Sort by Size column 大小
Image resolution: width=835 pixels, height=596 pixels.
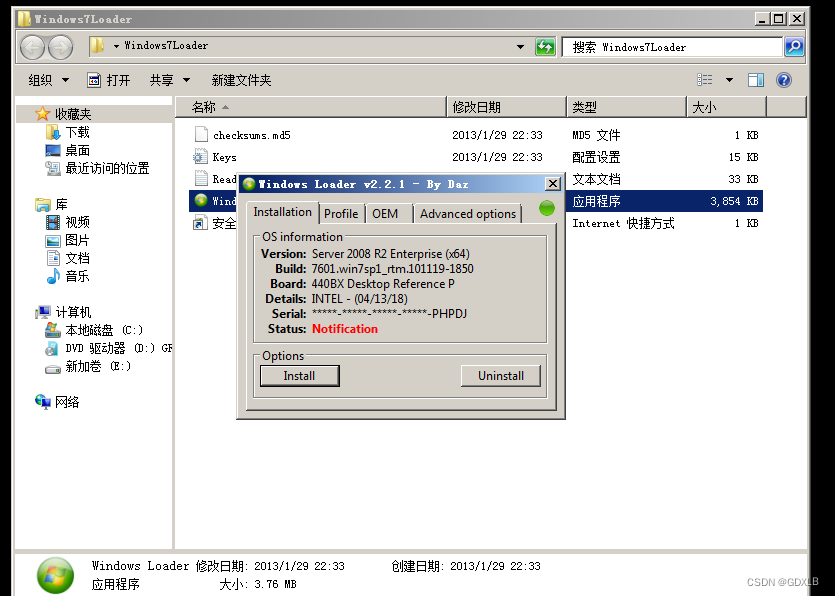(x=727, y=107)
